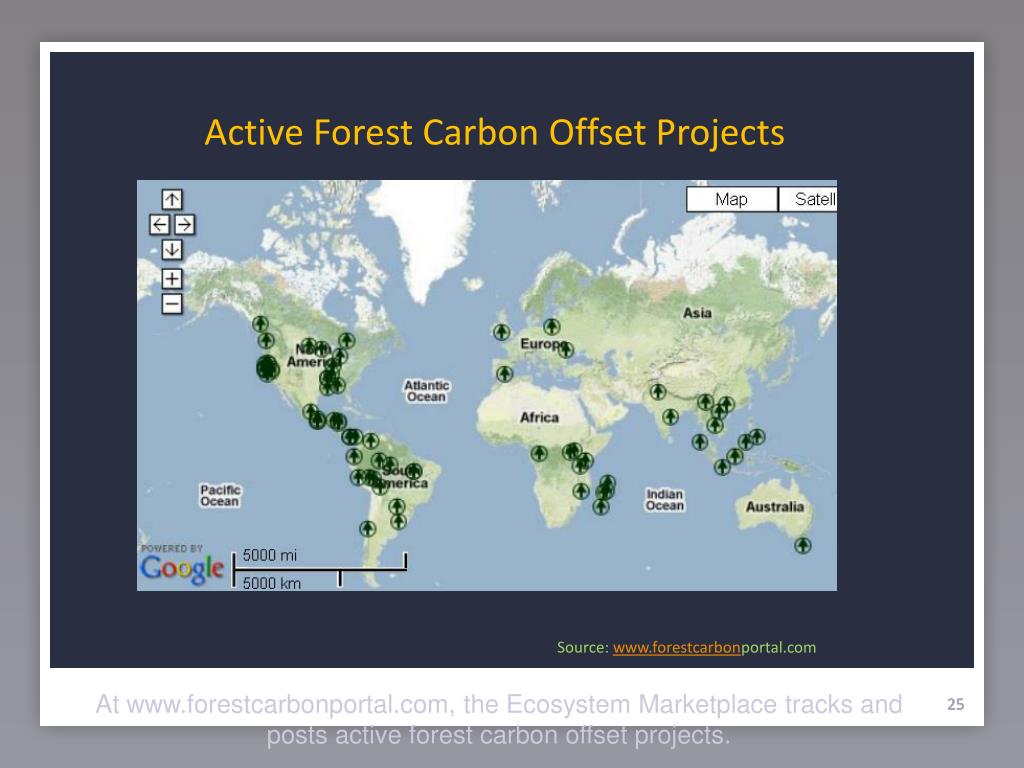Switch to the Satellite view tab
1024x768 pixels.
point(808,199)
